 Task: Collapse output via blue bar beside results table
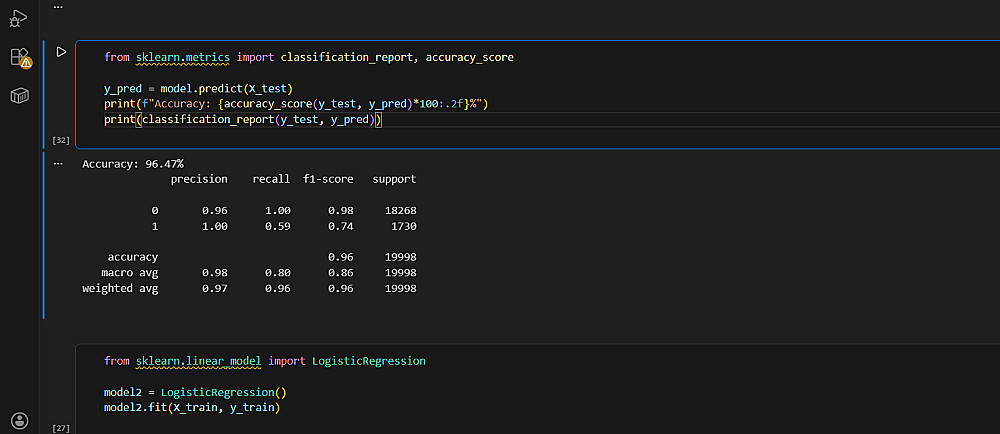tap(44, 235)
